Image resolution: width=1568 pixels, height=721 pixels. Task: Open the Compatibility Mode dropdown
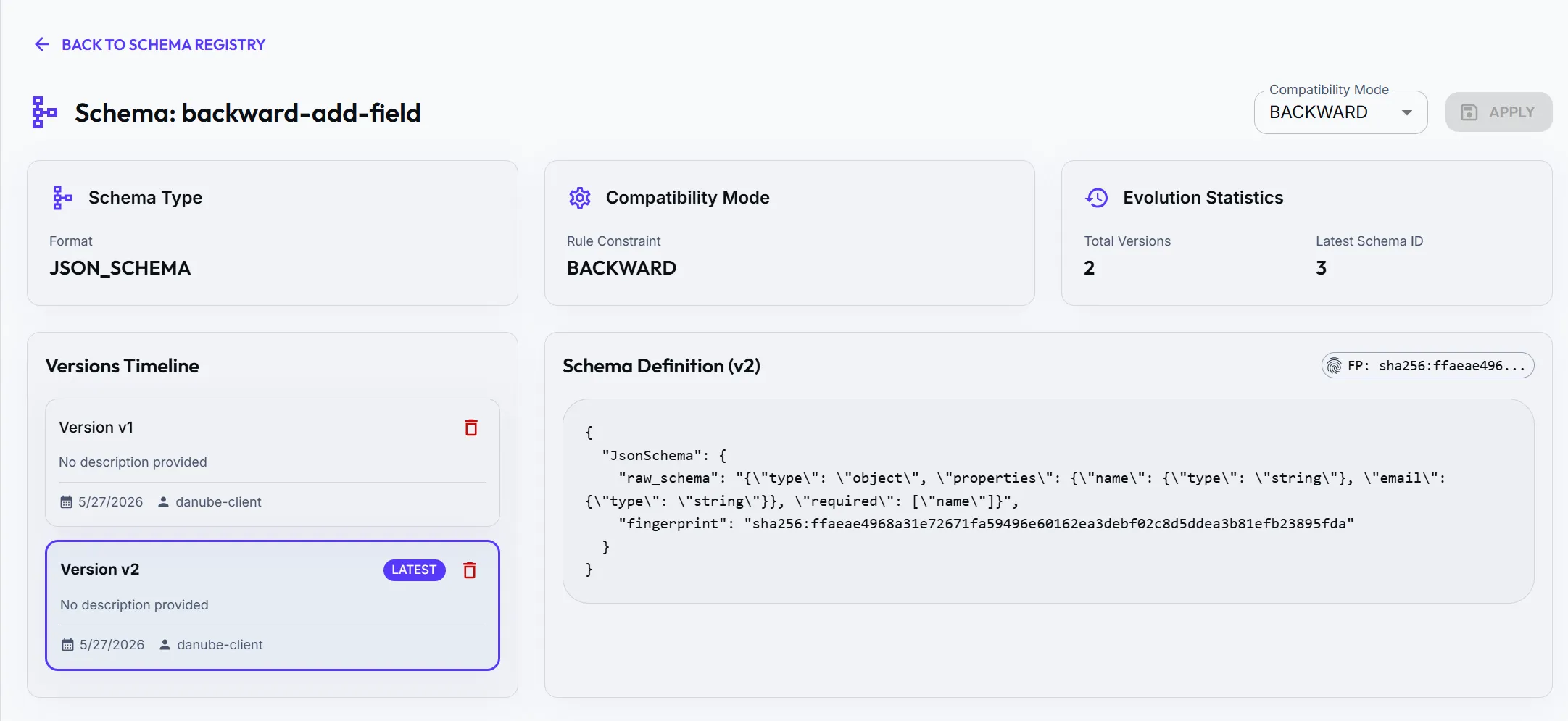1340,112
